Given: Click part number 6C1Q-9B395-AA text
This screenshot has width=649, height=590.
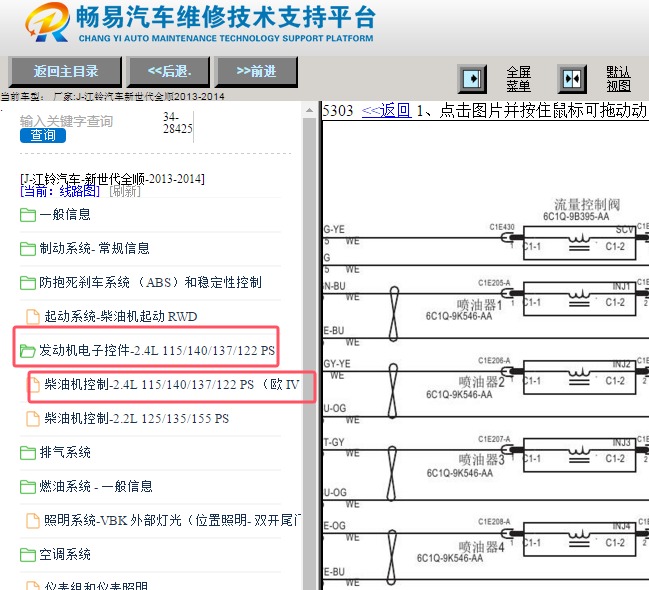Looking at the screenshot, I should [576, 217].
